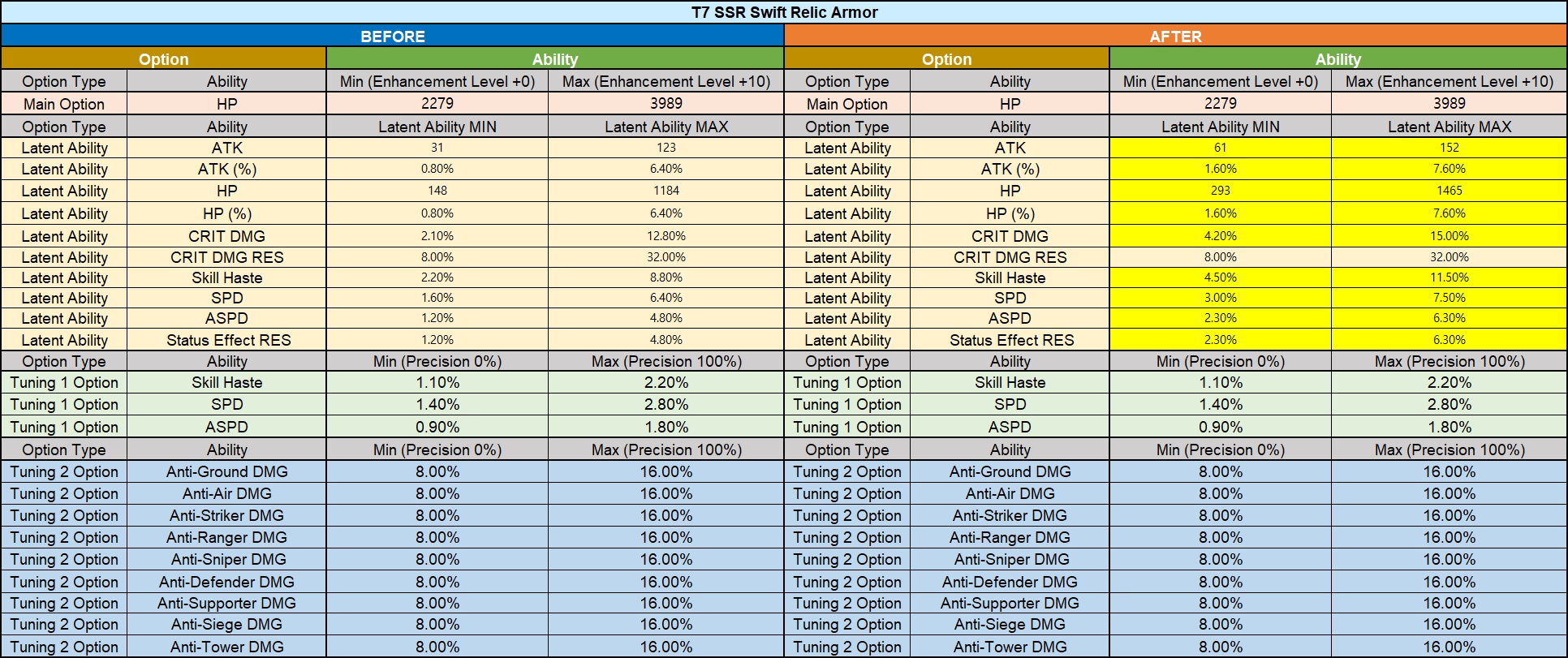Select AFTER Tuning 1 SPD min 1.40%
Viewport: 1568px width, 658px height.
pyautogui.click(x=1221, y=404)
